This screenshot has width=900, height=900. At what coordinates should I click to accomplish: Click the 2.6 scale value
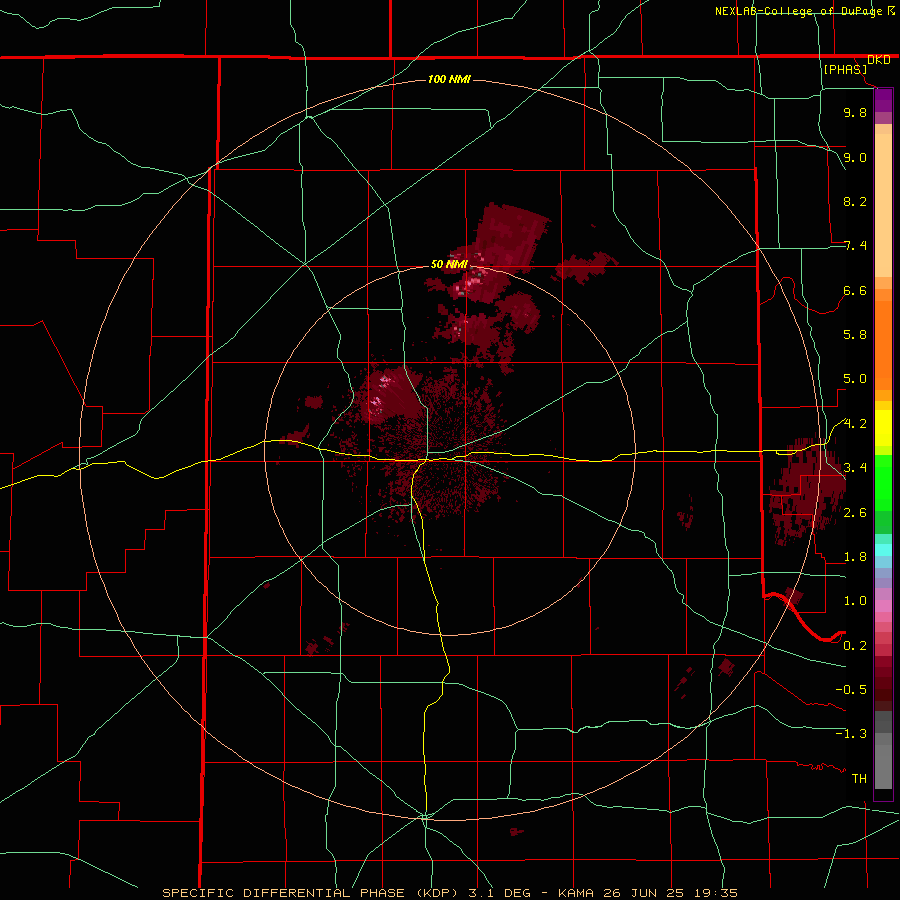click(x=855, y=513)
